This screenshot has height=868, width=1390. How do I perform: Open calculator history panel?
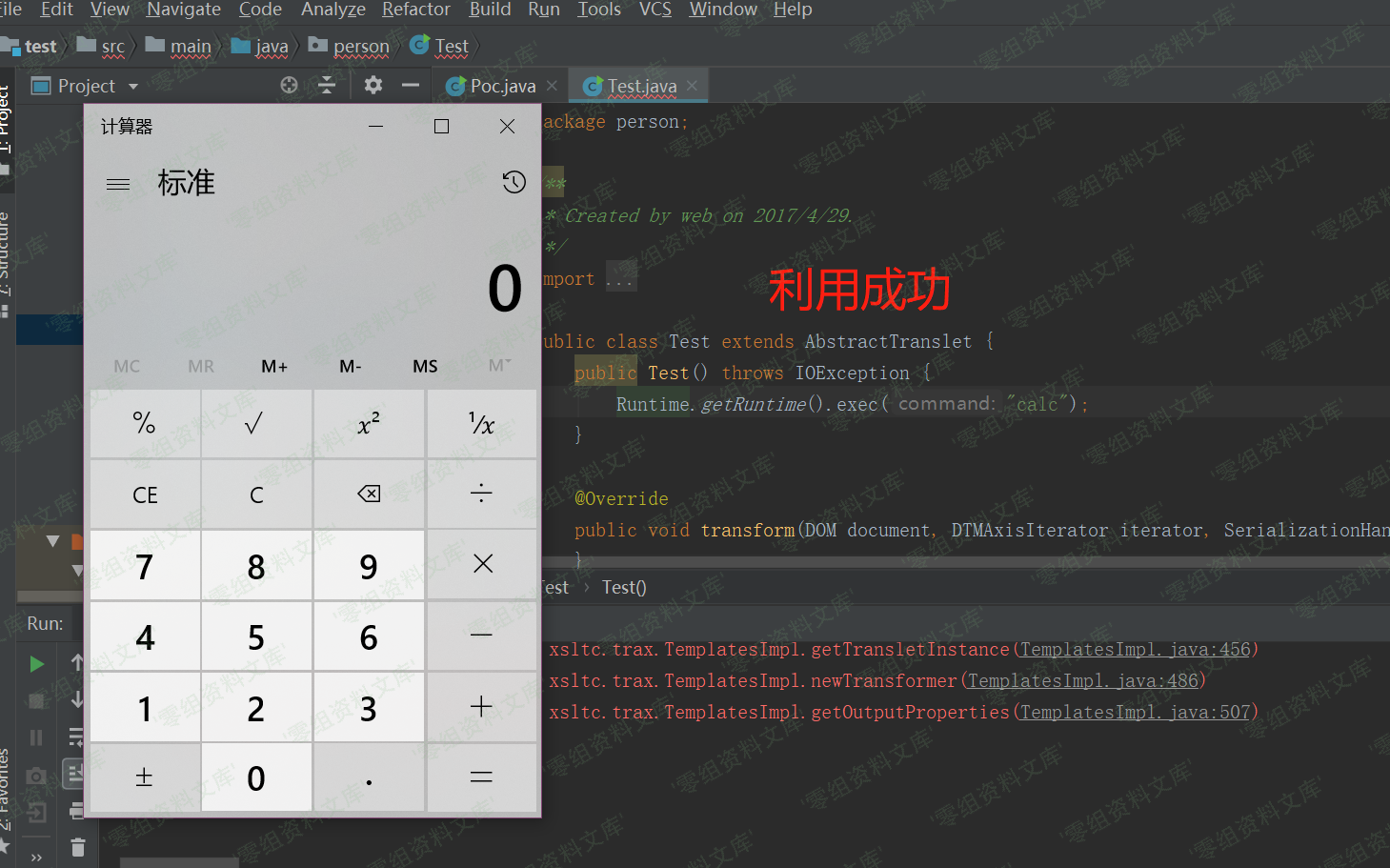coord(514,182)
